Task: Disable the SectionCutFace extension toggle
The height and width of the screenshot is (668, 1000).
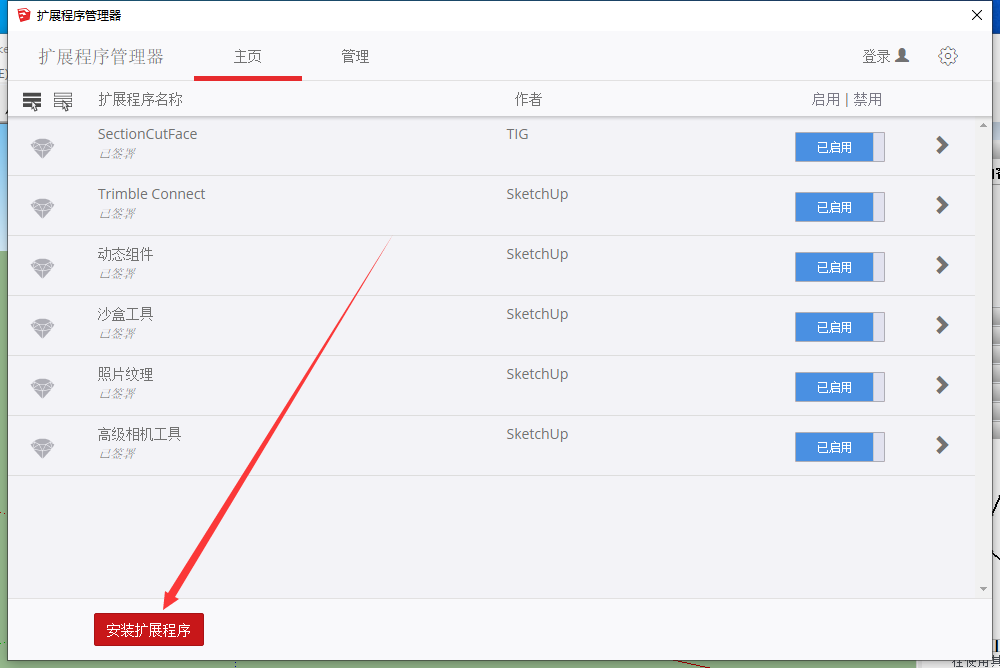Action: click(x=839, y=147)
